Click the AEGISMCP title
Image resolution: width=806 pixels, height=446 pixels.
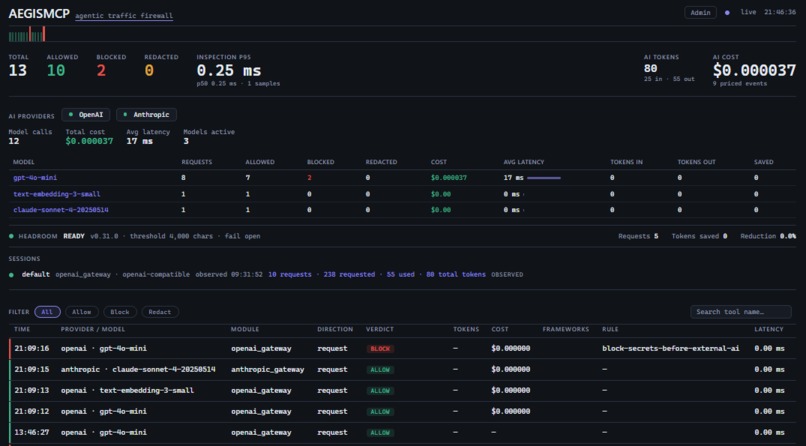(39, 14)
